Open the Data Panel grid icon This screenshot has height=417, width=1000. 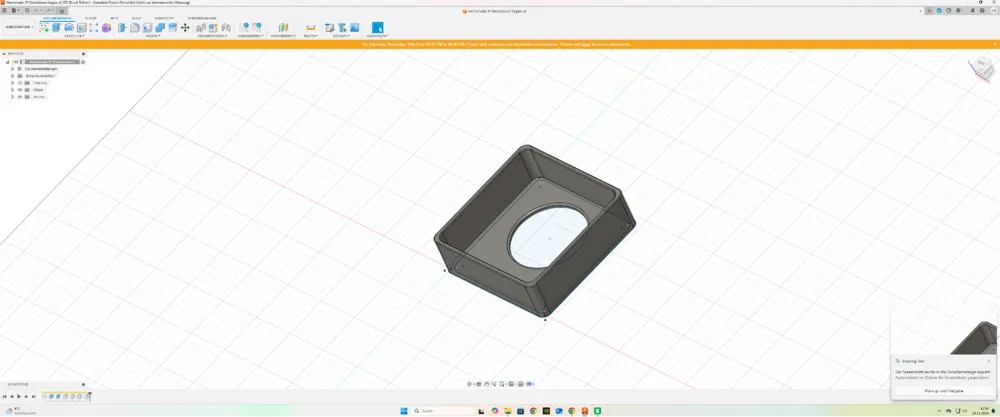coord(4,10)
